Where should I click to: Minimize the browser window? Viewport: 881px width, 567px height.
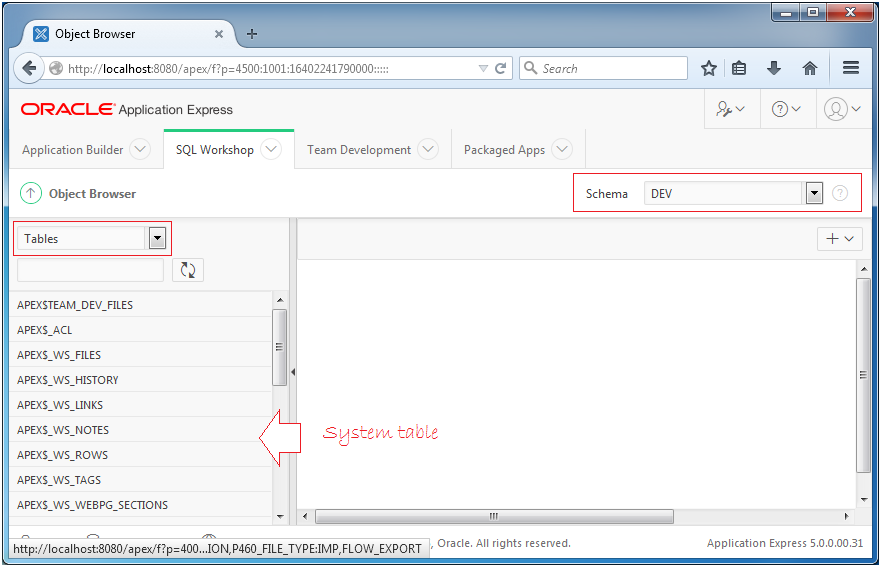click(x=785, y=12)
